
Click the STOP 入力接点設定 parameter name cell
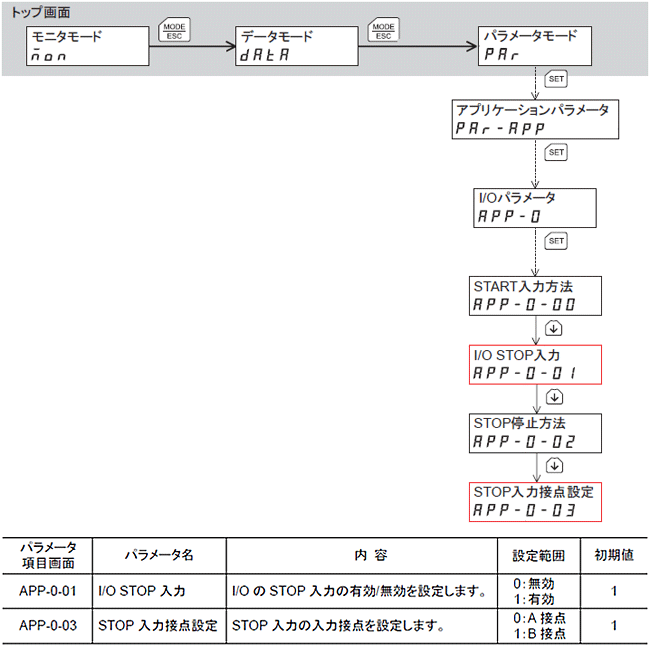(x=158, y=625)
